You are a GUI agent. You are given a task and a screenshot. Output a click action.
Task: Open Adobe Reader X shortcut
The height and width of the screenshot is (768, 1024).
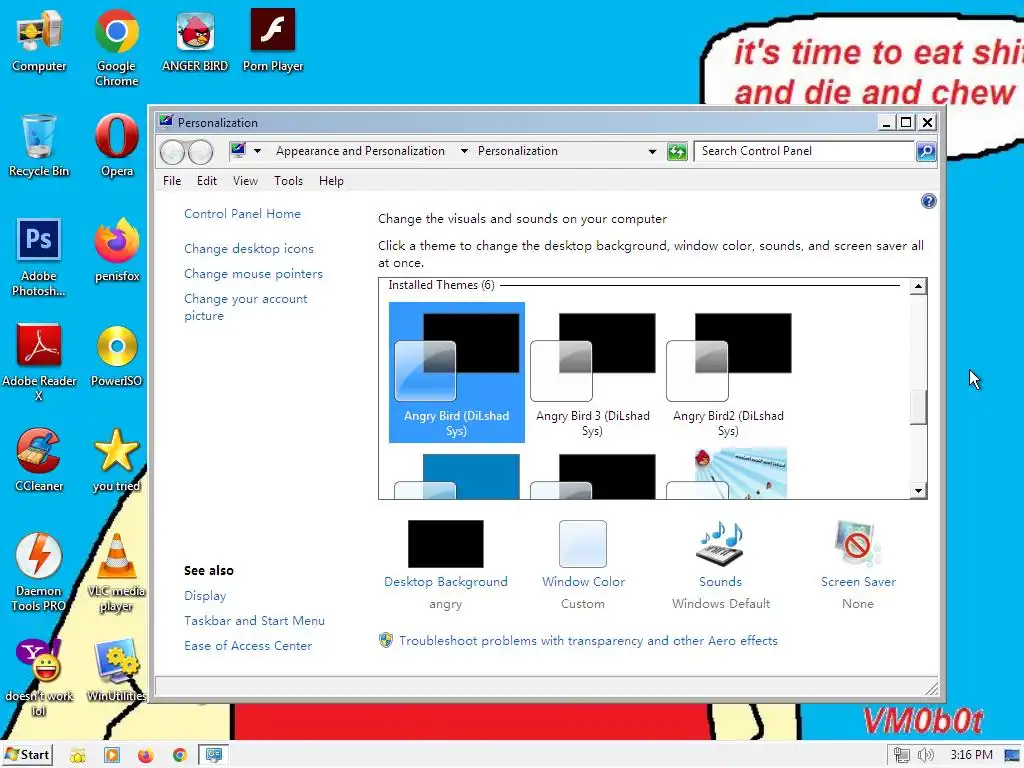39,362
